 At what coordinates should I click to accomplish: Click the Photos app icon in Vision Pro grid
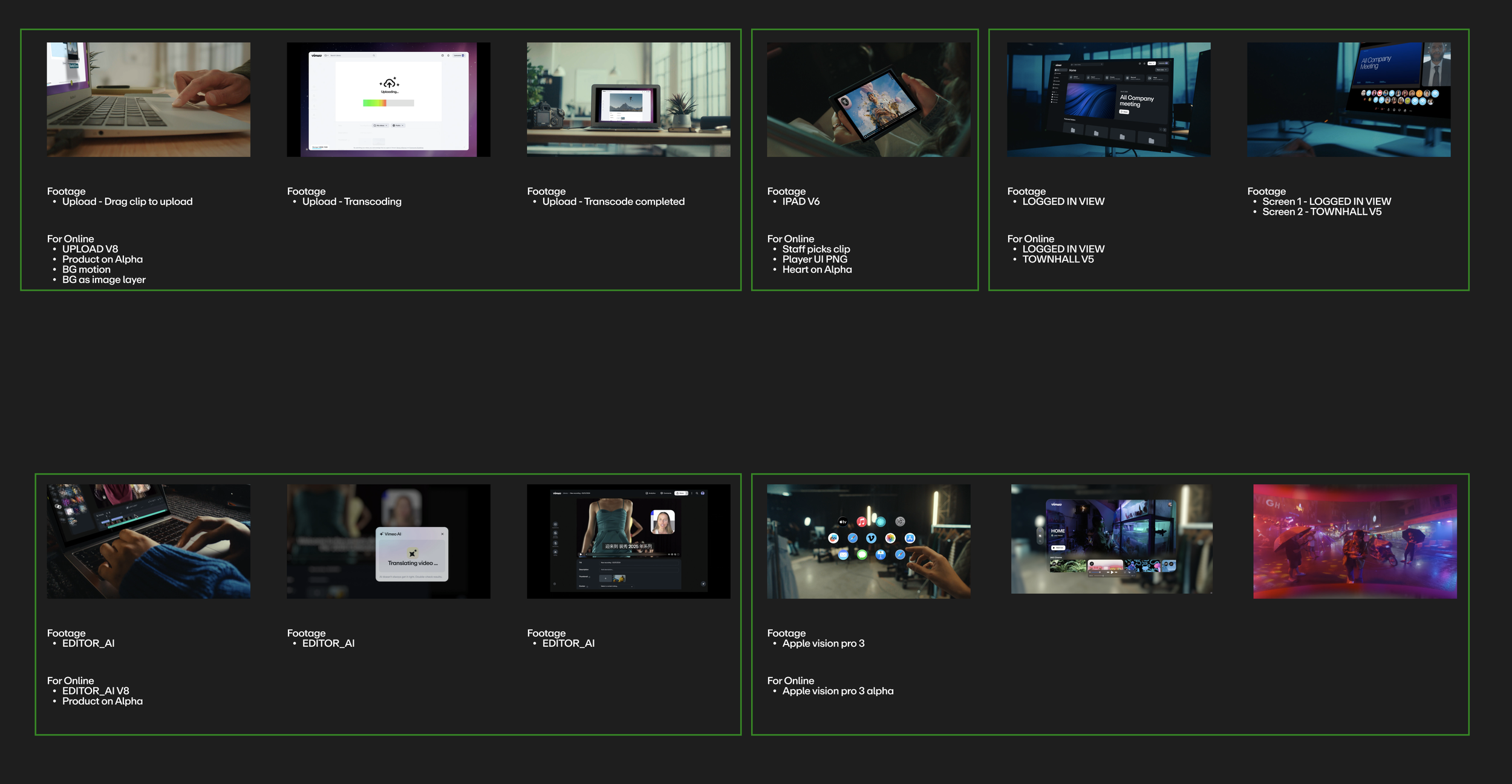[x=890, y=538]
